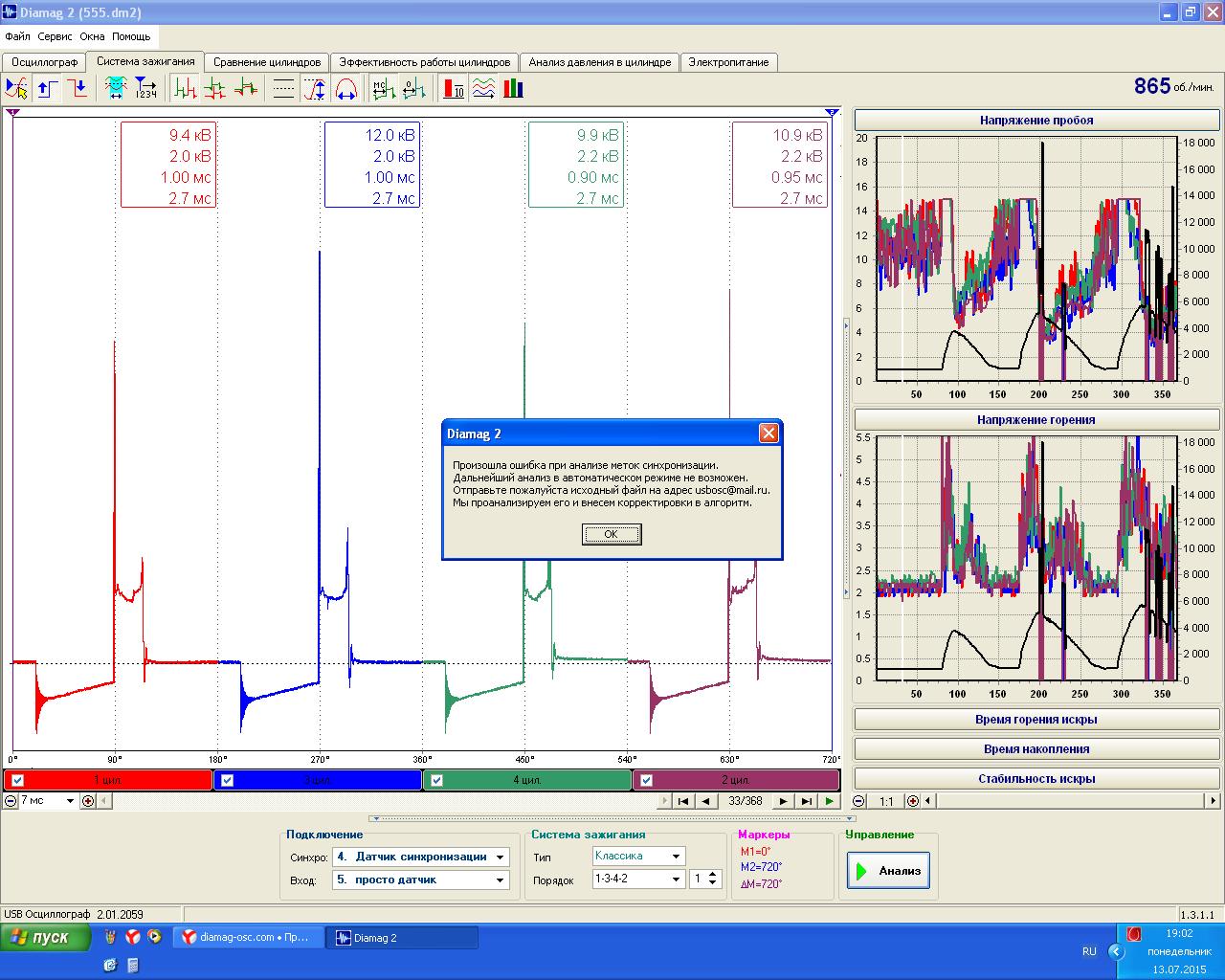Image resolution: width=1225 pixels, height=980 pixels.
Task: Go to next frame
Action: click(783, 801)
